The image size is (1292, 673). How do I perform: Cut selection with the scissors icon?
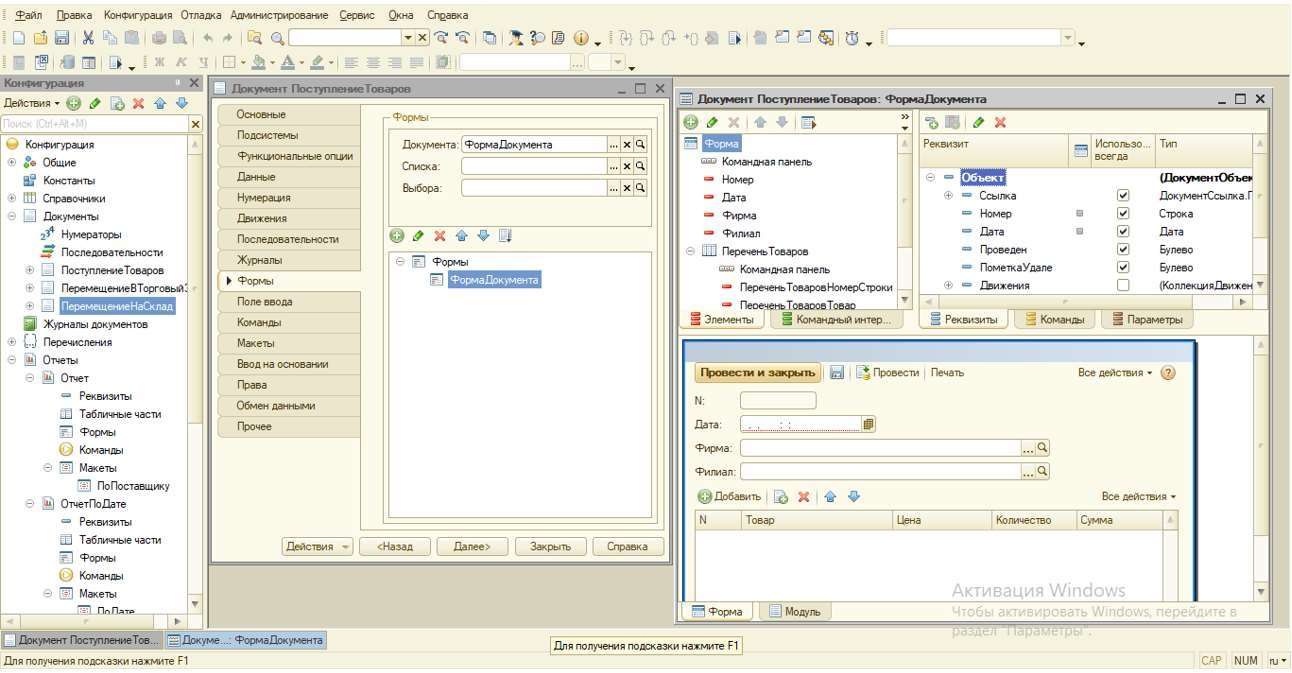click(88, 38)
